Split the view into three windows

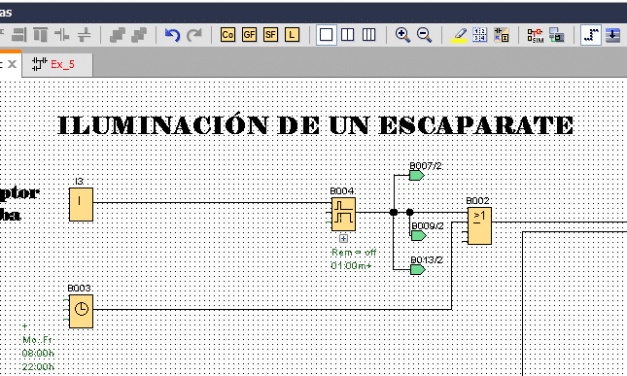369,35
